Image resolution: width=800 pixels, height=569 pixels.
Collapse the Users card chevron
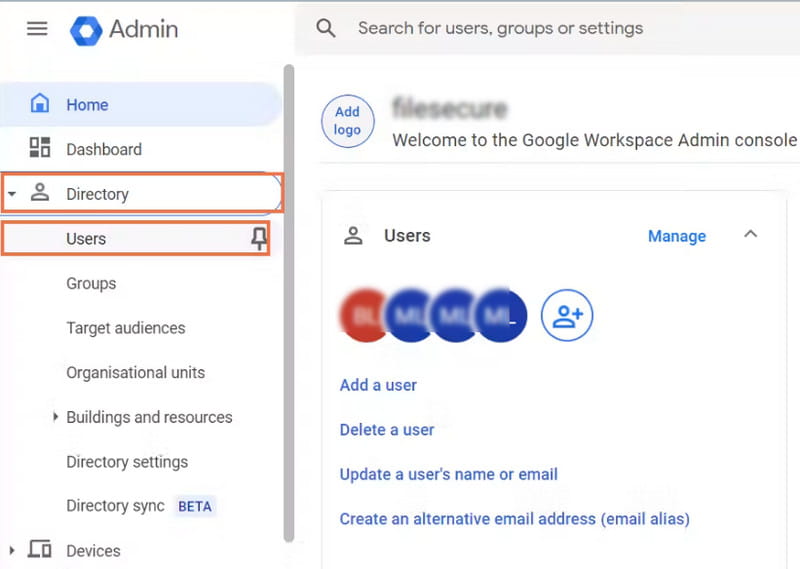pos(750,234)
